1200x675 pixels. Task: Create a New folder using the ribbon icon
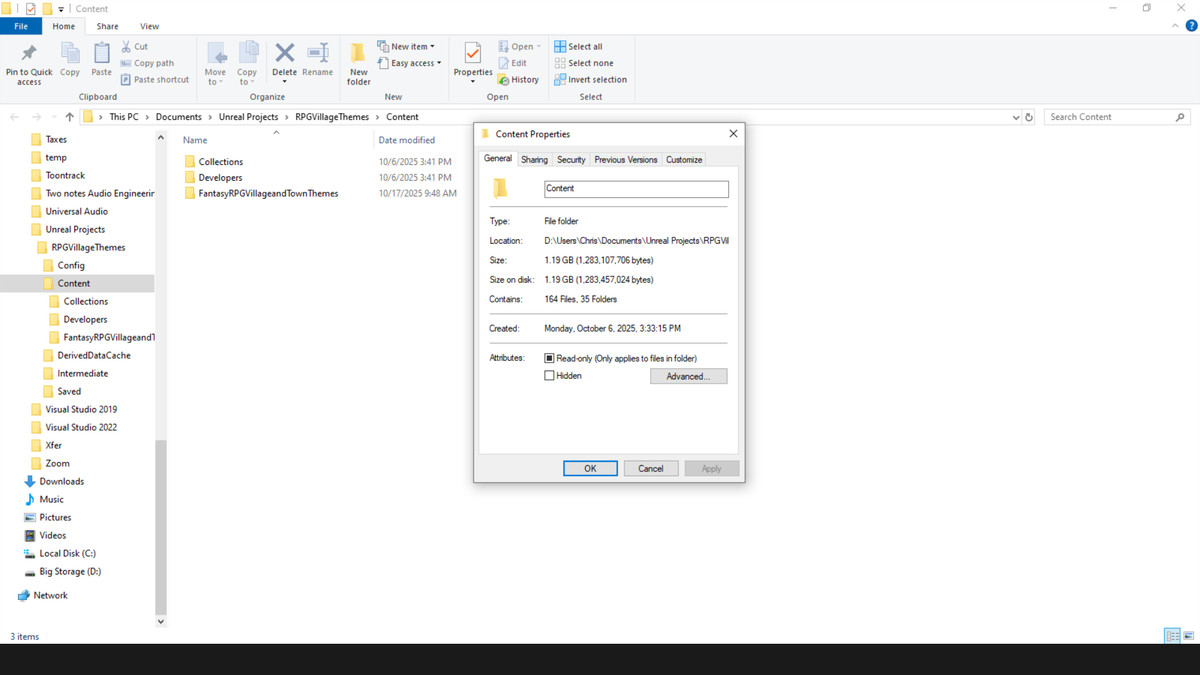(x=358, y=60)
